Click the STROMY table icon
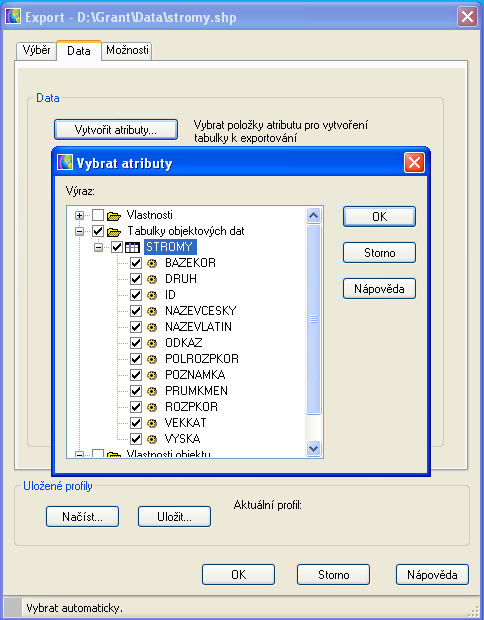Viewport: 484px width, 620px height. (132, 247)
